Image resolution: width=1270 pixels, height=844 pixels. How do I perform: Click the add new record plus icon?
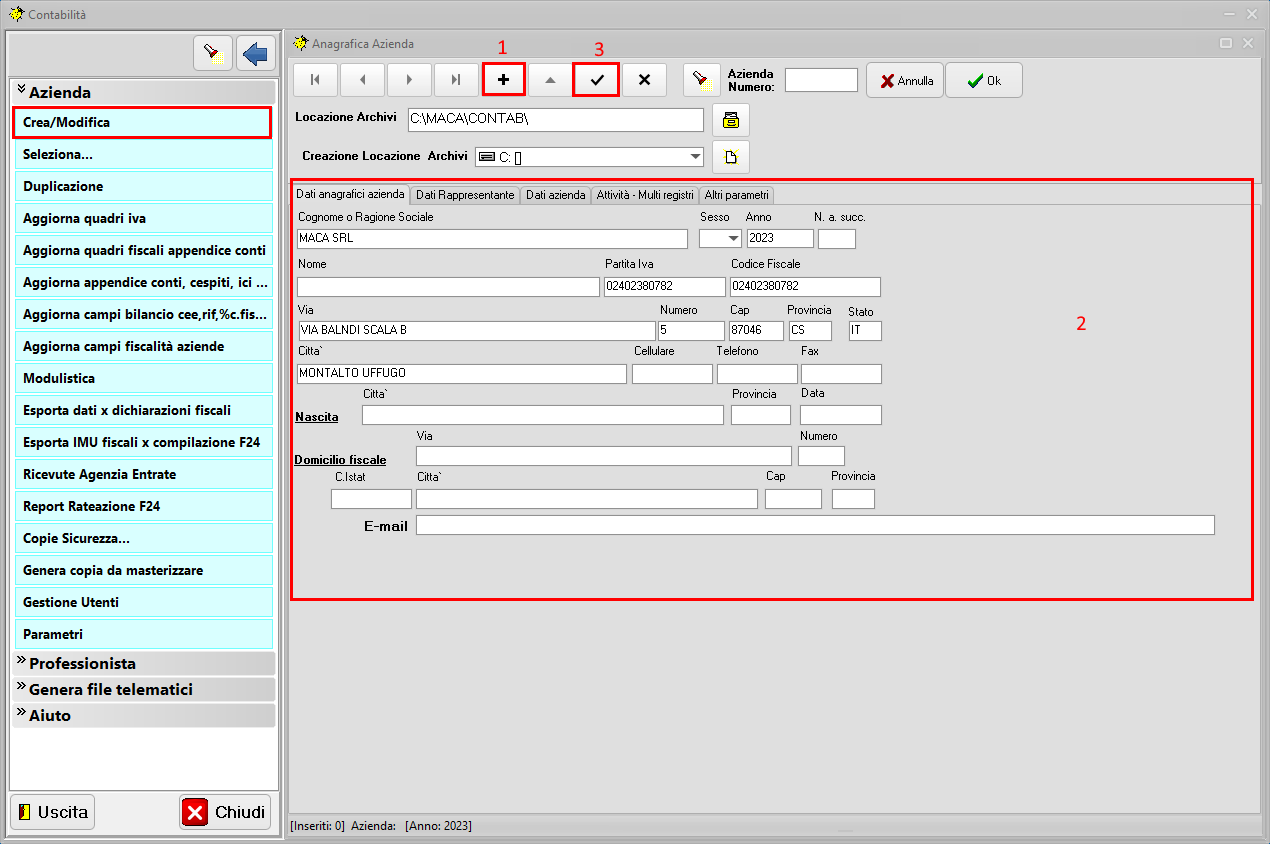pyautogui.click(x=503, y=80)
